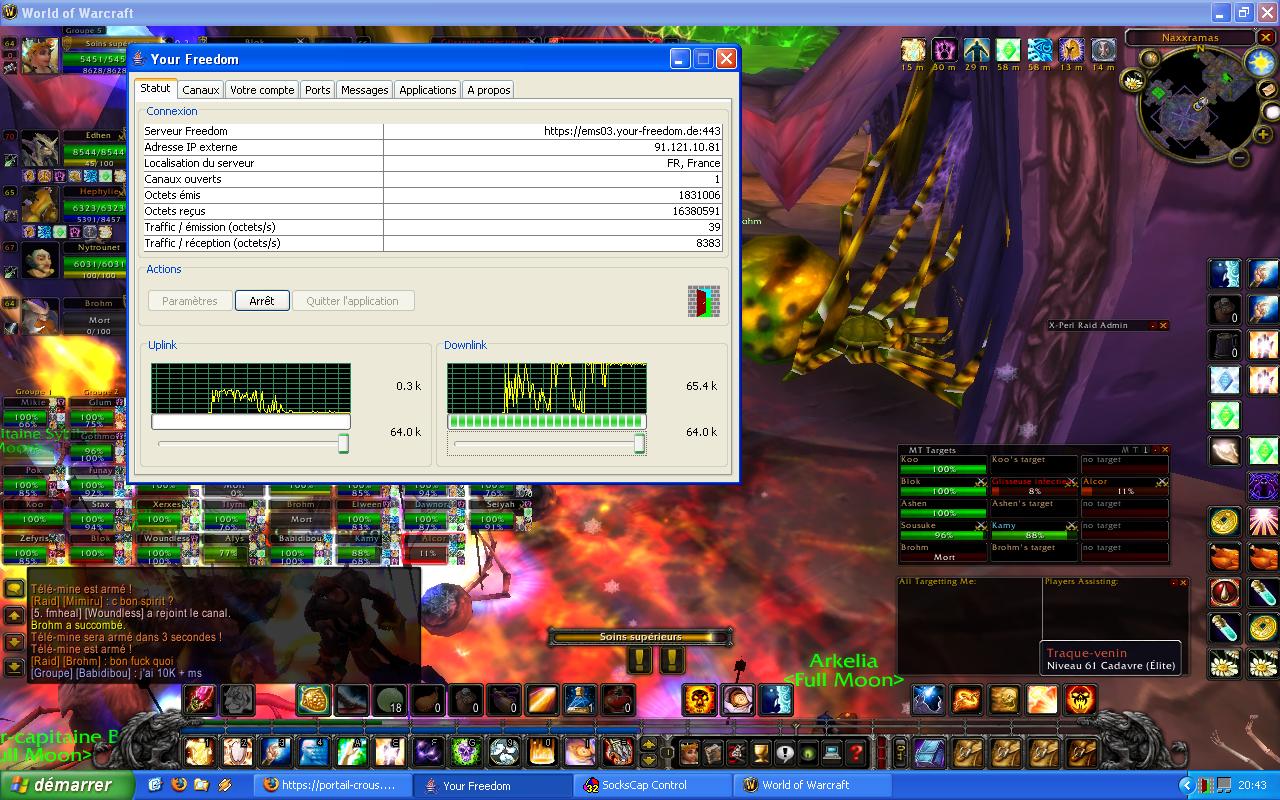Open the Votre compte tab
The width and height of the screenshot is (1280, 800).
262,90
